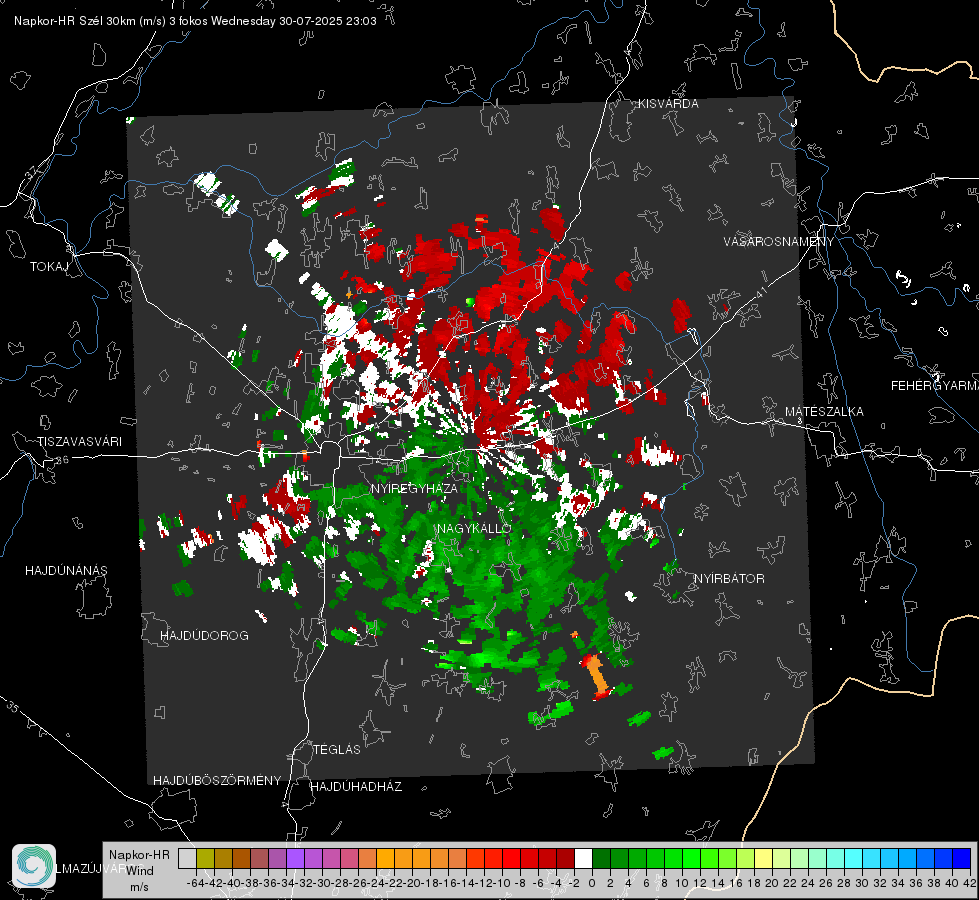Screen dimensions: 979x900
Task: Select the olive swatch between -64 and -42
Action: (x=205, y=859)
